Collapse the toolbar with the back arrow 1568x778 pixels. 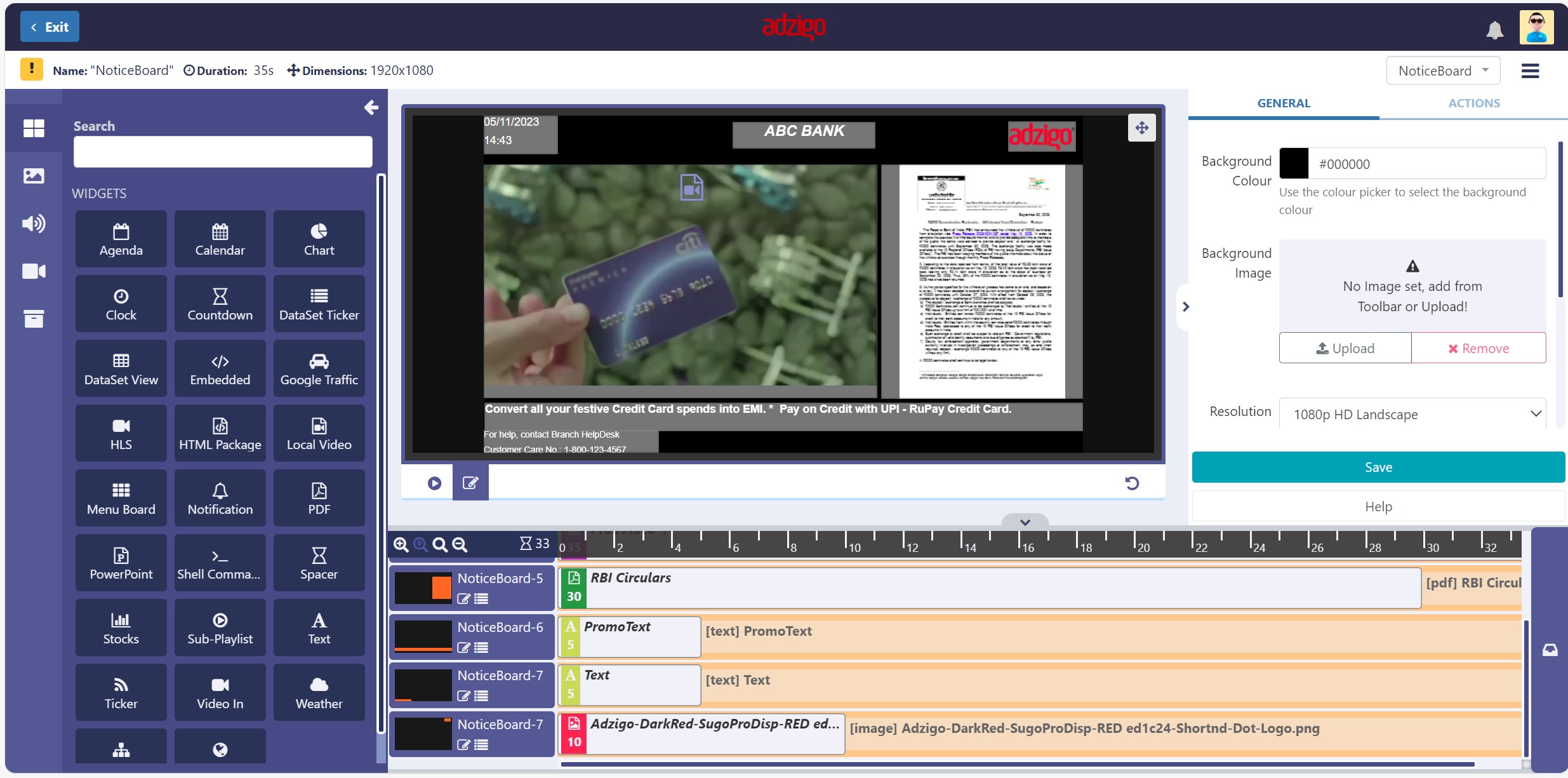[371, 107]
